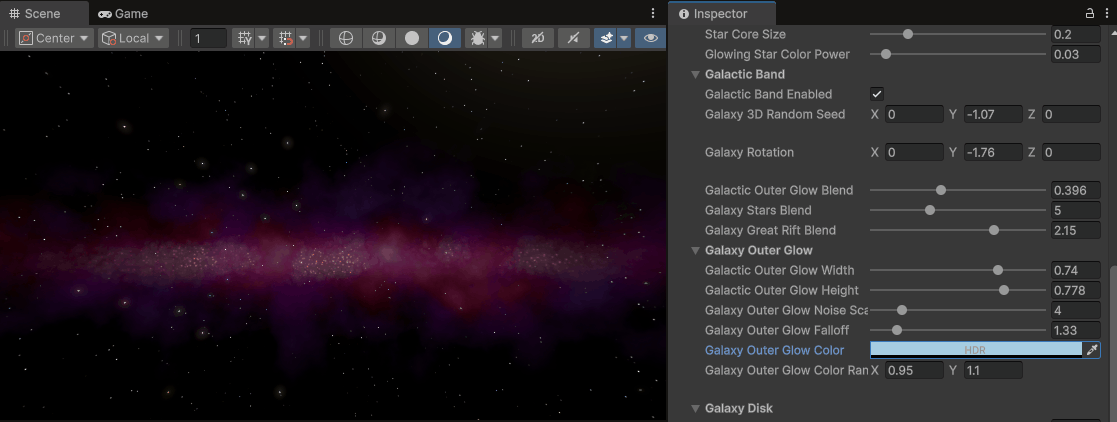Image resolution: width=1117 pixels, height=422 pixels.
Task: Click the grid snapping icon
Action: 286,38
